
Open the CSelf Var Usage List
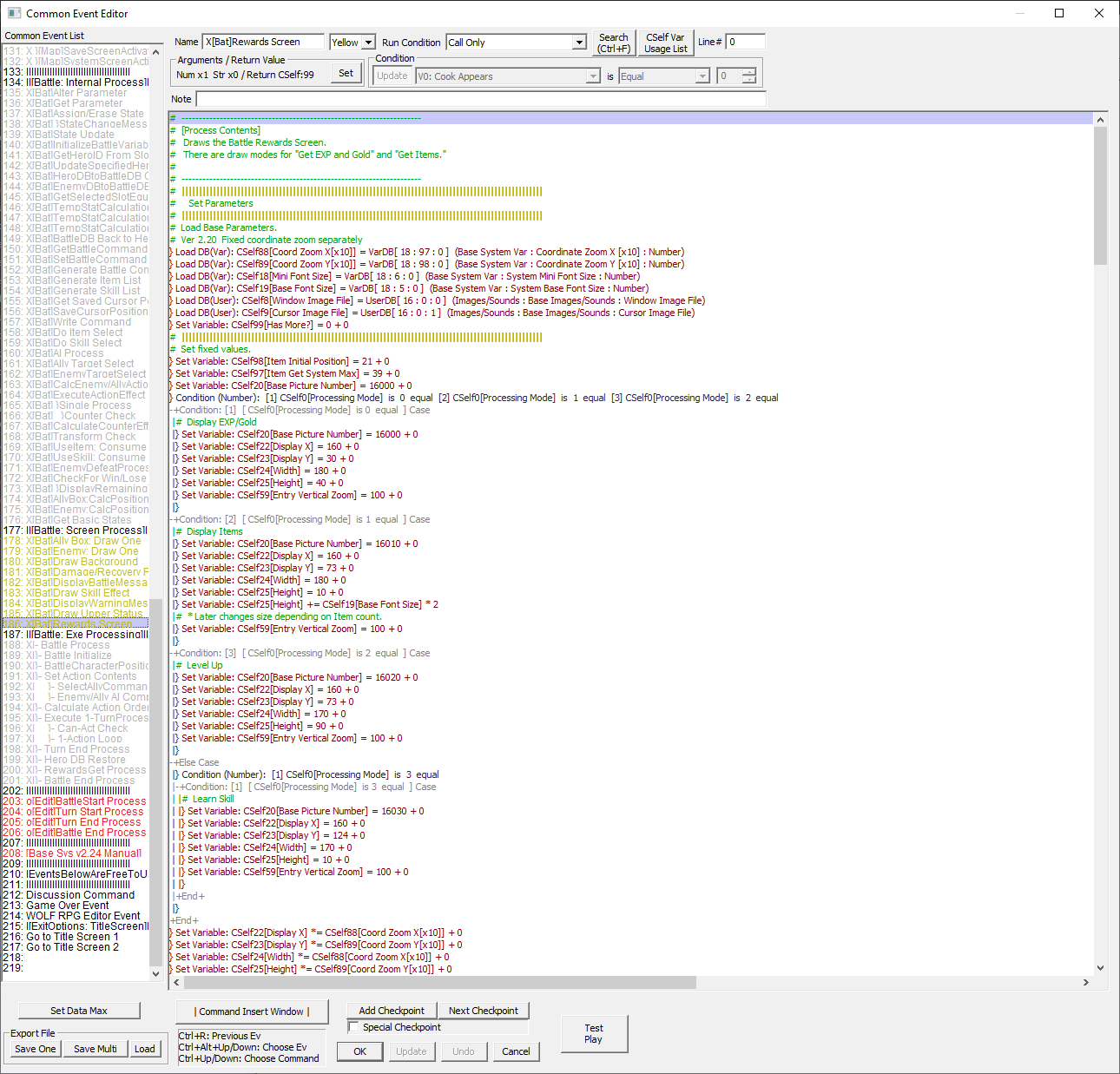666,43
